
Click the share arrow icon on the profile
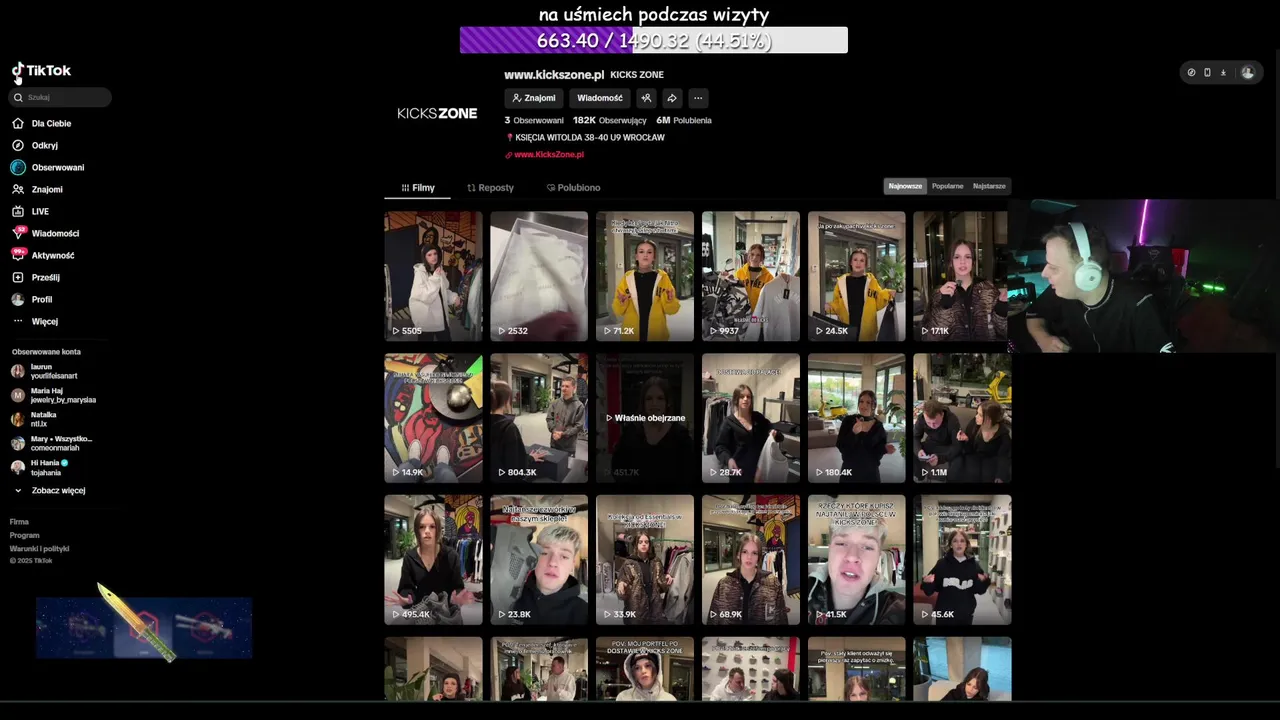point(672,98)
